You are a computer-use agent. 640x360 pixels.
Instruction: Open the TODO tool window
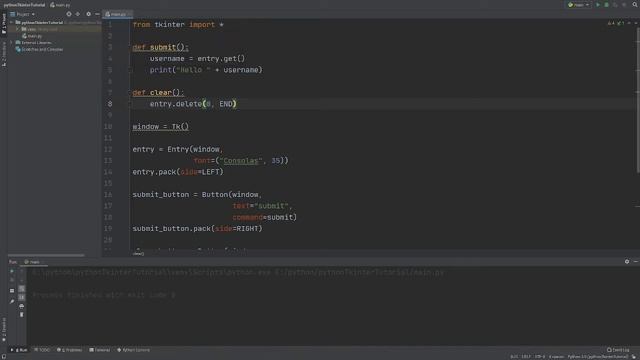pos(42,350)
